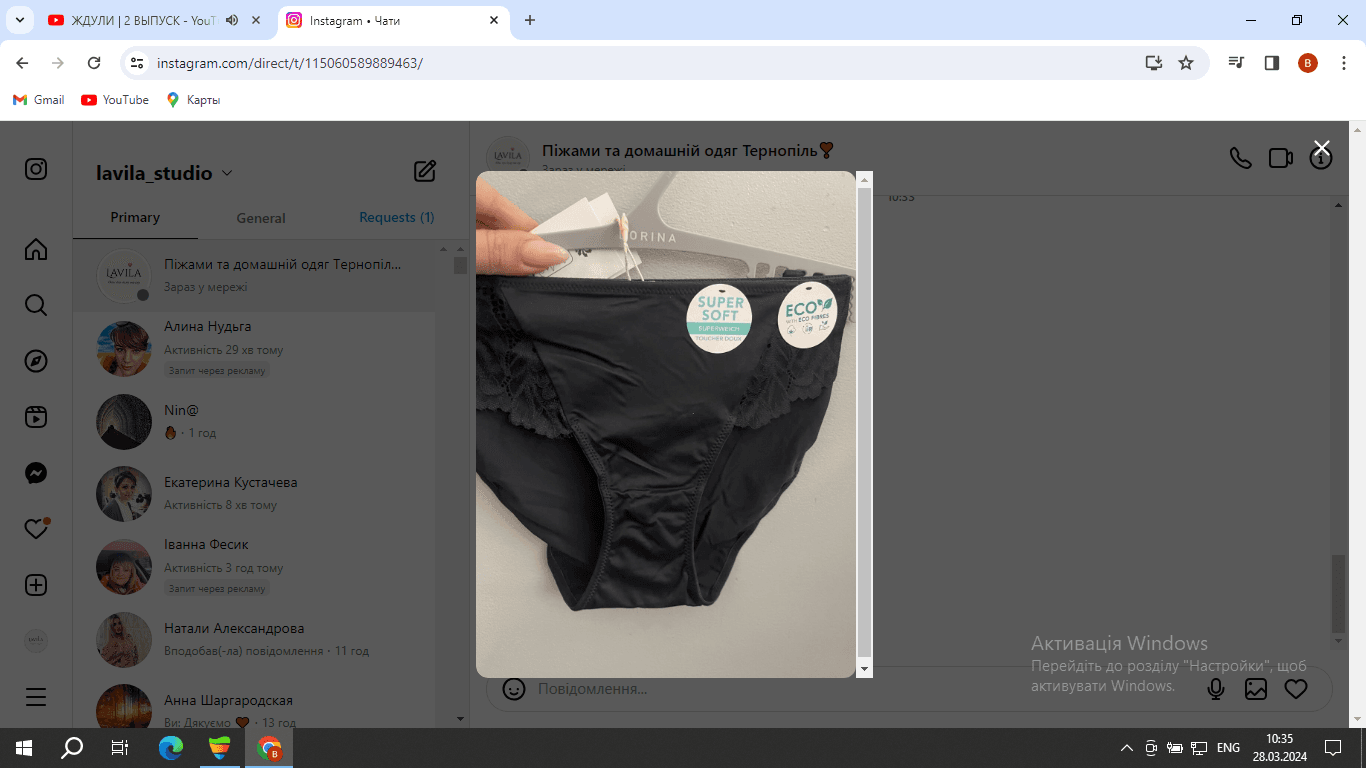Close the Instagram Чати browser tab

[494, 20]
